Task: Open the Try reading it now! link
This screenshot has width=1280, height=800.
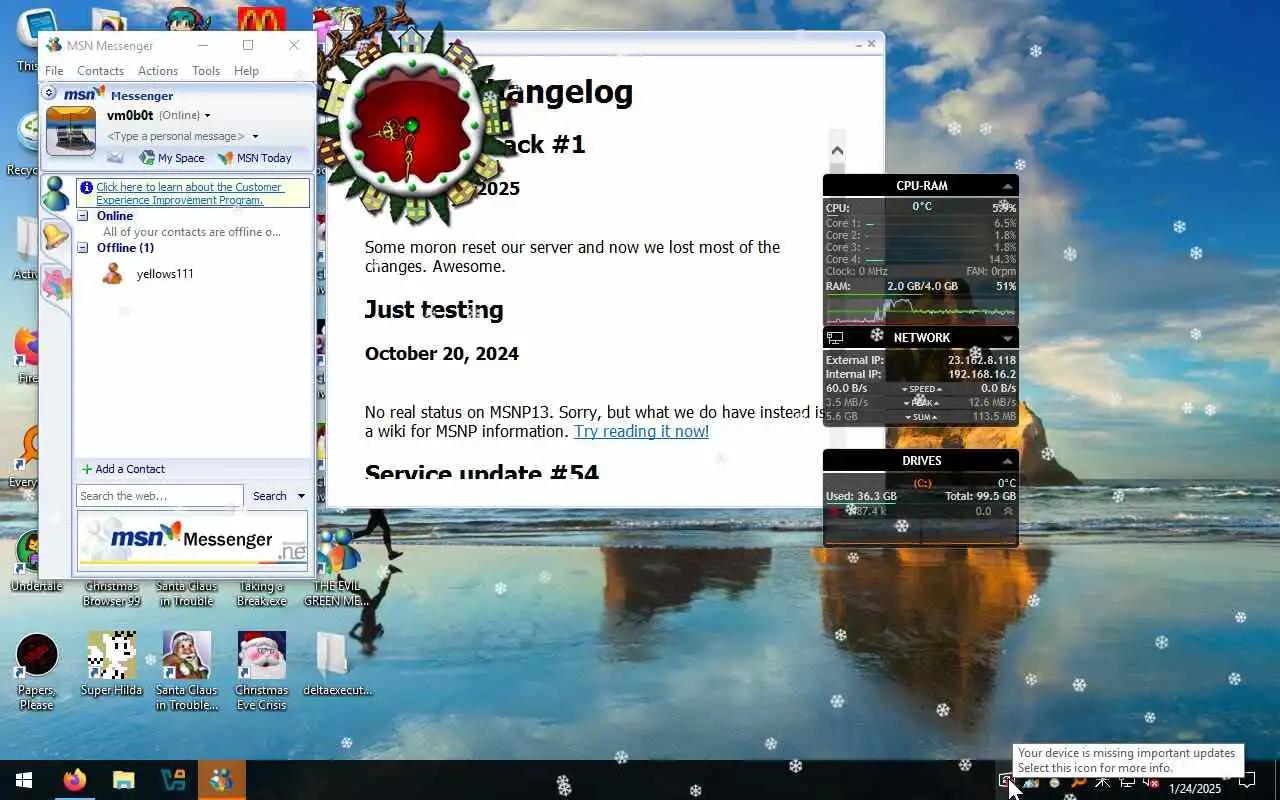Action: tap(641, 431)
